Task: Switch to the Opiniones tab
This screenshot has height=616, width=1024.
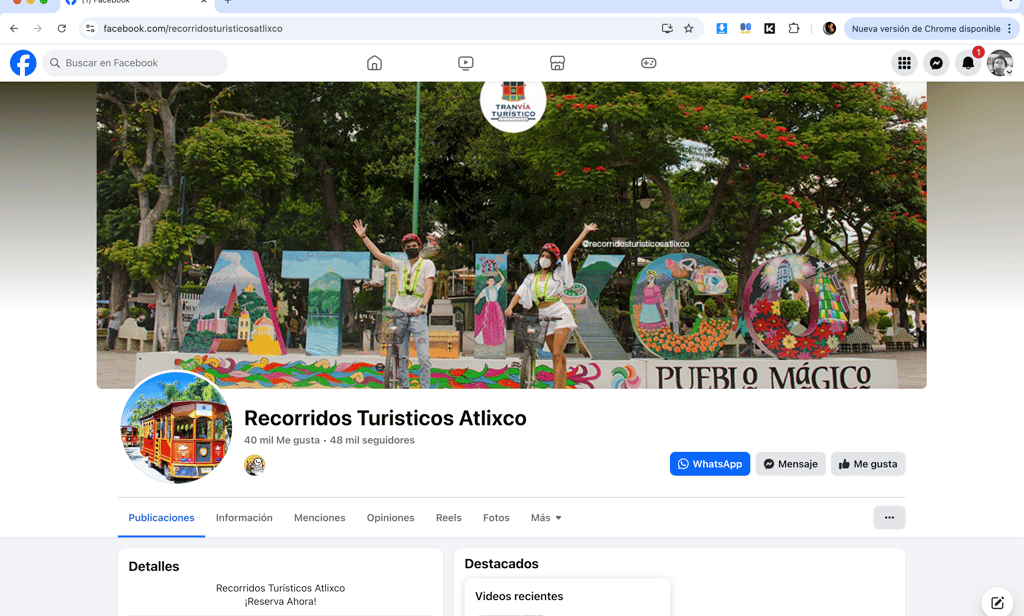Action: [391, 517]
